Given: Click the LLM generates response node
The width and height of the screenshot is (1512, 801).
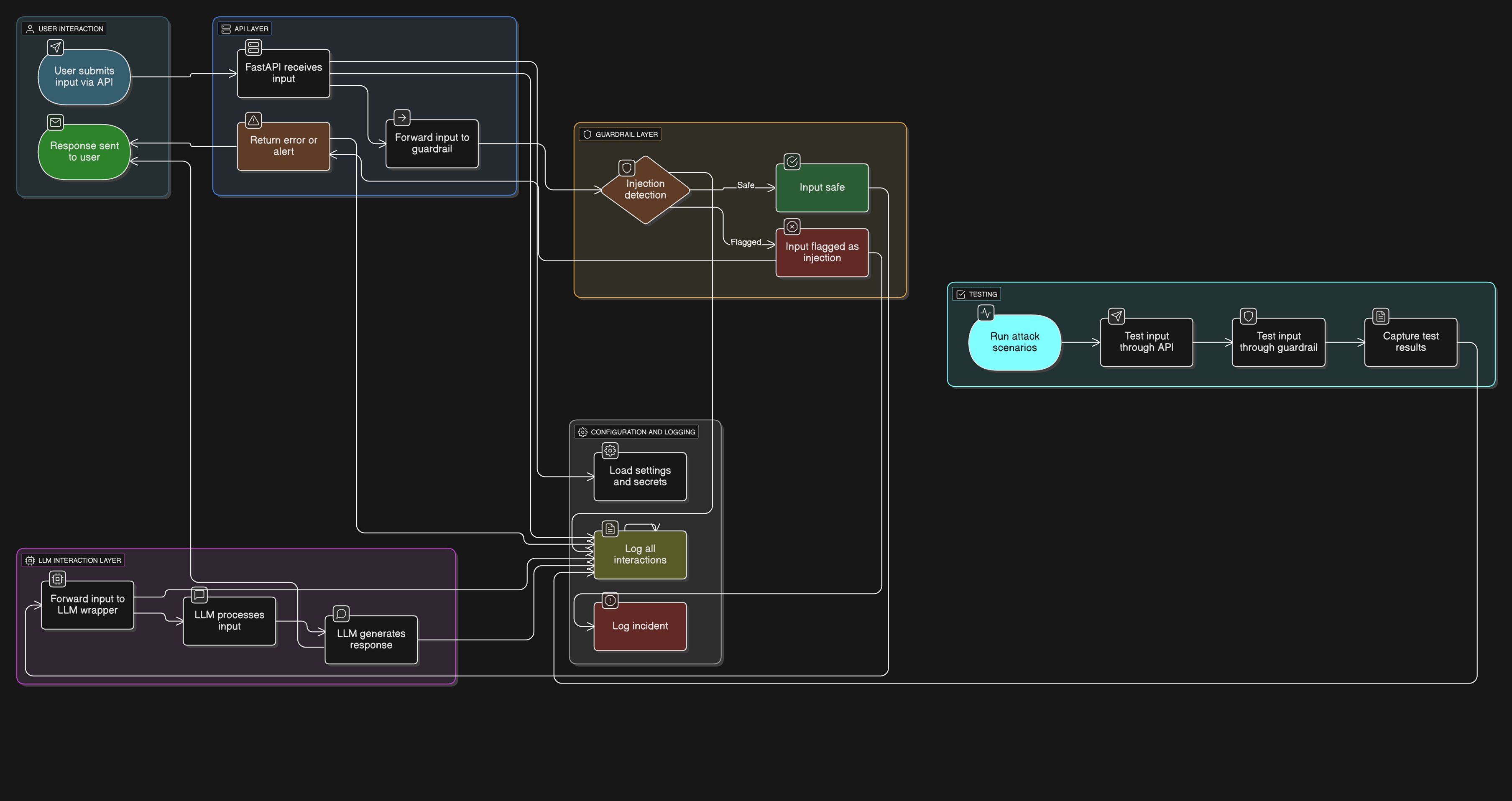Looking at the screenshot, I should coord(371,640).
